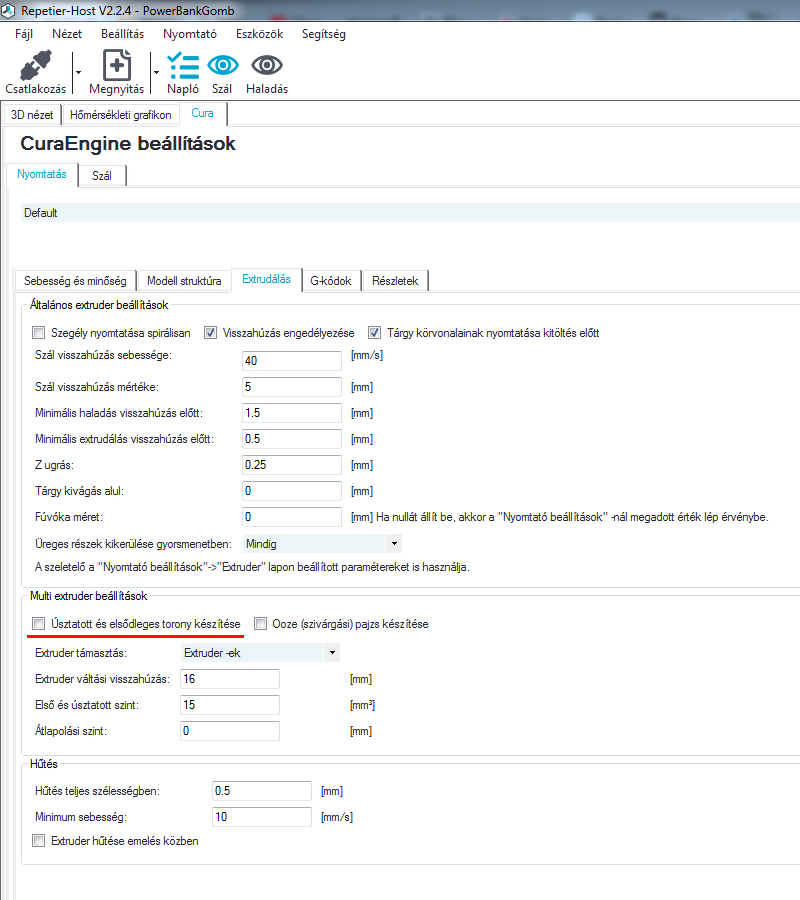Click the Z ugrás input field
Image resolution: width=800 pixels, height=900 pixels.
[292, 465]
